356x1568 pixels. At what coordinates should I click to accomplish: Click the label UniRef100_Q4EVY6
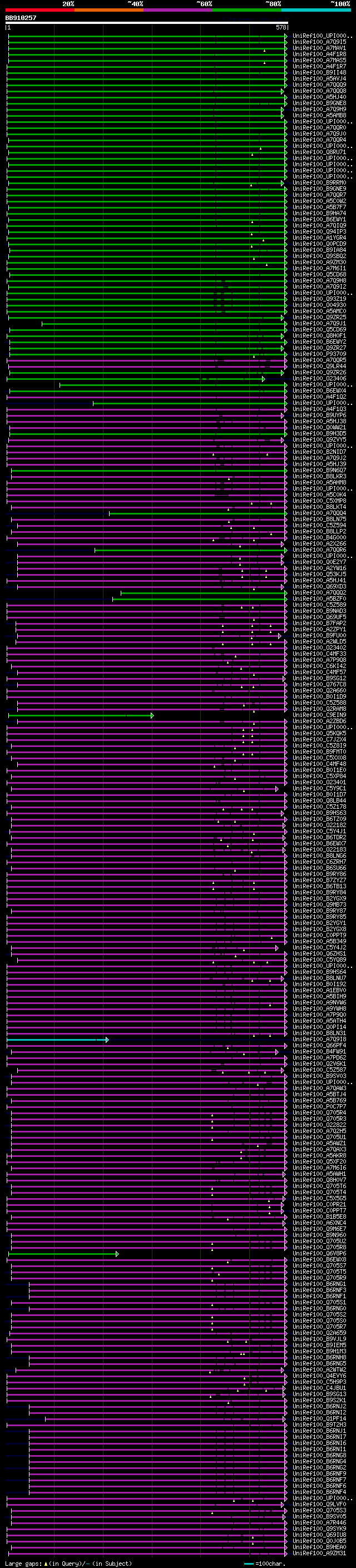(319, 1376)
